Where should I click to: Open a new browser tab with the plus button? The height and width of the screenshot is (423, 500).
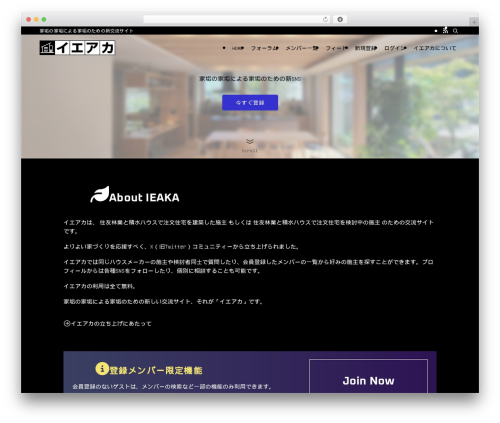(474, 22)
